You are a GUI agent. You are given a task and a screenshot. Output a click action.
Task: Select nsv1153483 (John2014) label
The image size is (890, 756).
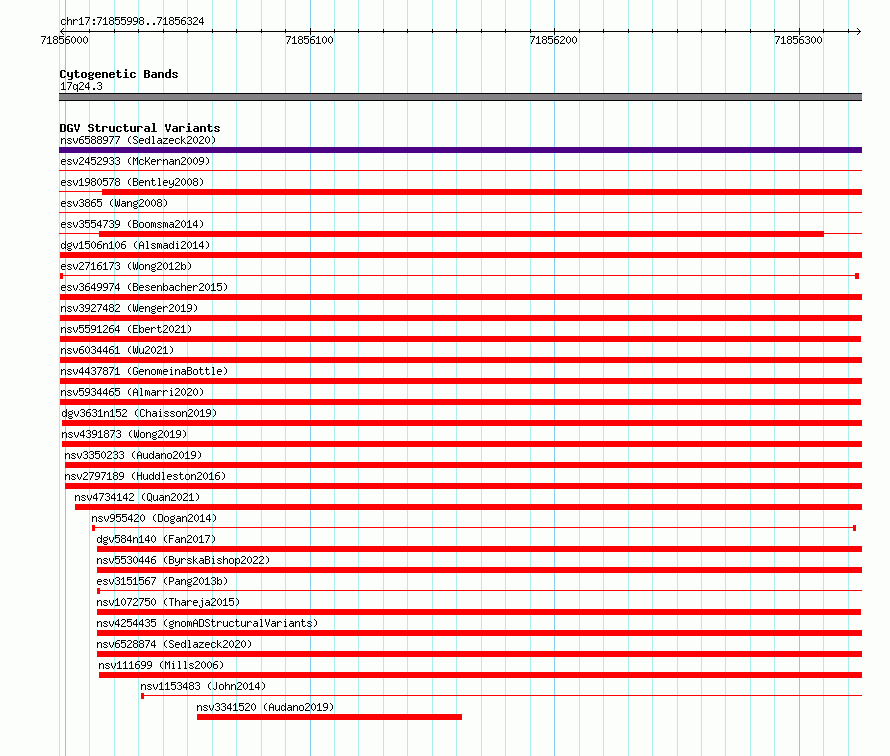coord(203,686)
